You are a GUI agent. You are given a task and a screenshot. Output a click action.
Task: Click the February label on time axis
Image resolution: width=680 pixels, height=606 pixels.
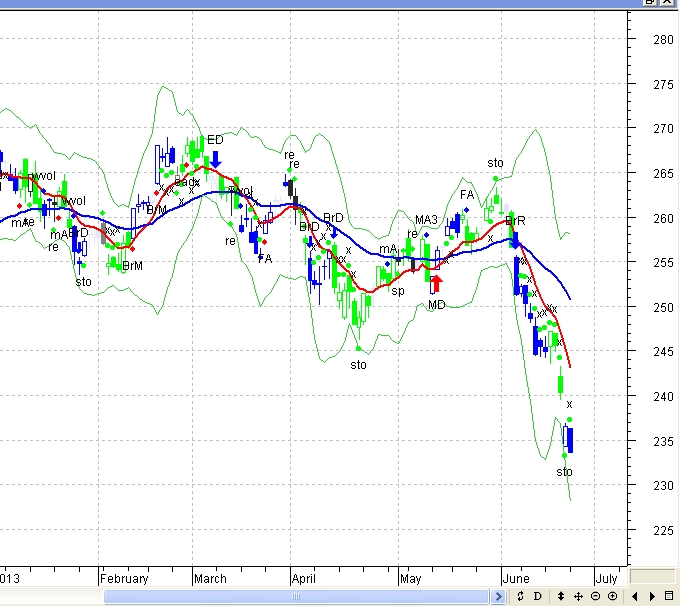point(124,578)
